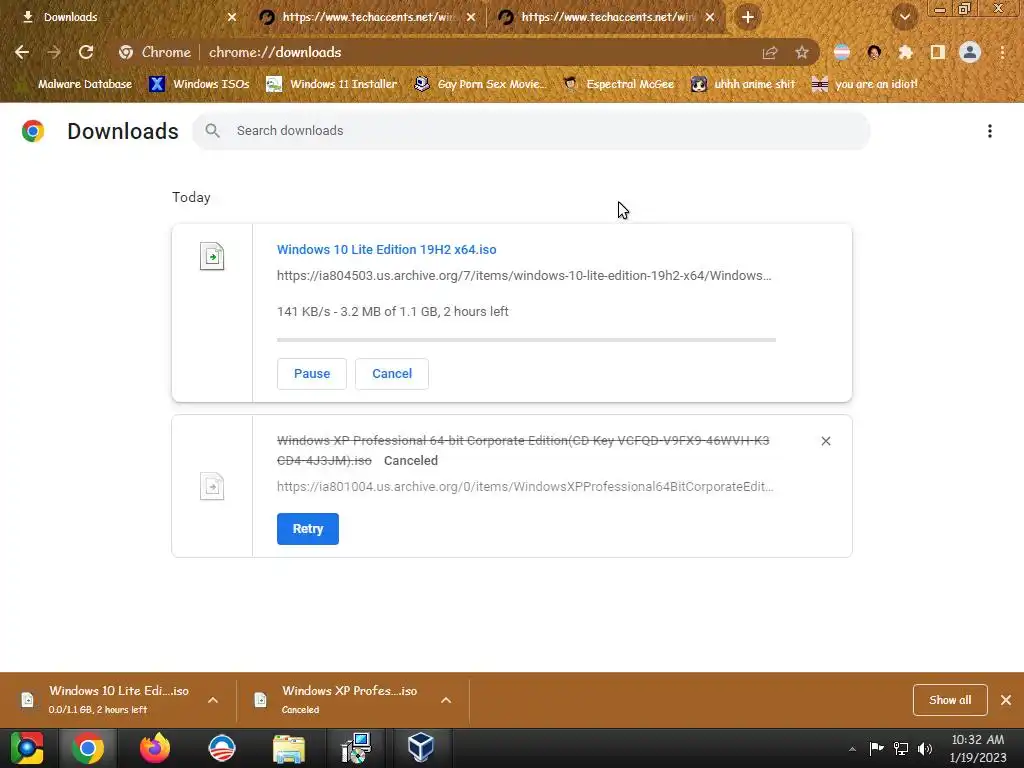Open VirtualBox from the taskbar
This screenshot has height=768, width=1024.
421,748
